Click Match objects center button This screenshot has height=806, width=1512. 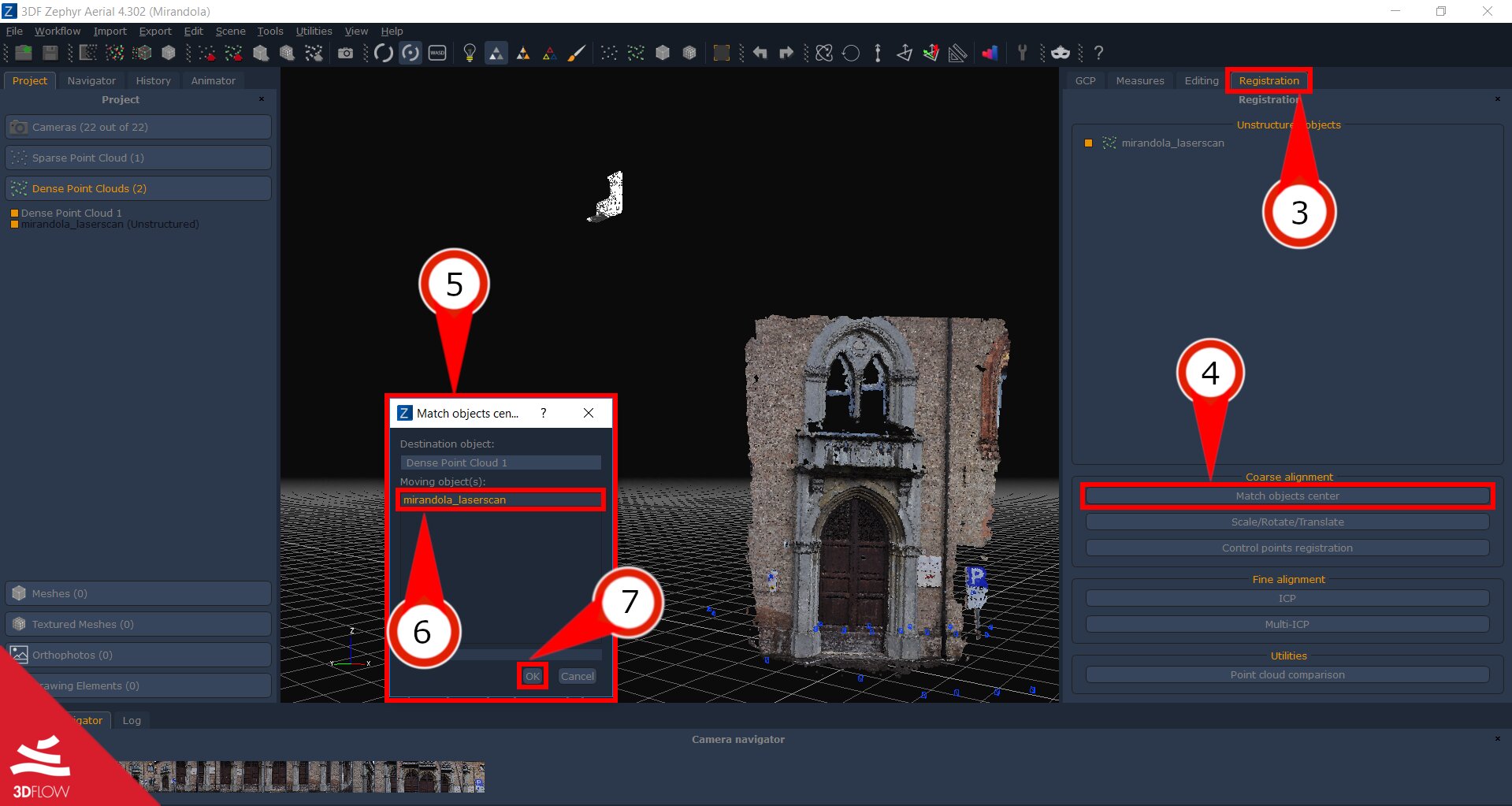(1287, 496)
